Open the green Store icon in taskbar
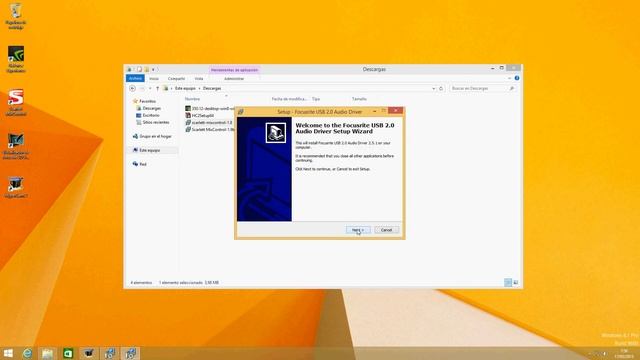640x360 pixels. [68, 353]
